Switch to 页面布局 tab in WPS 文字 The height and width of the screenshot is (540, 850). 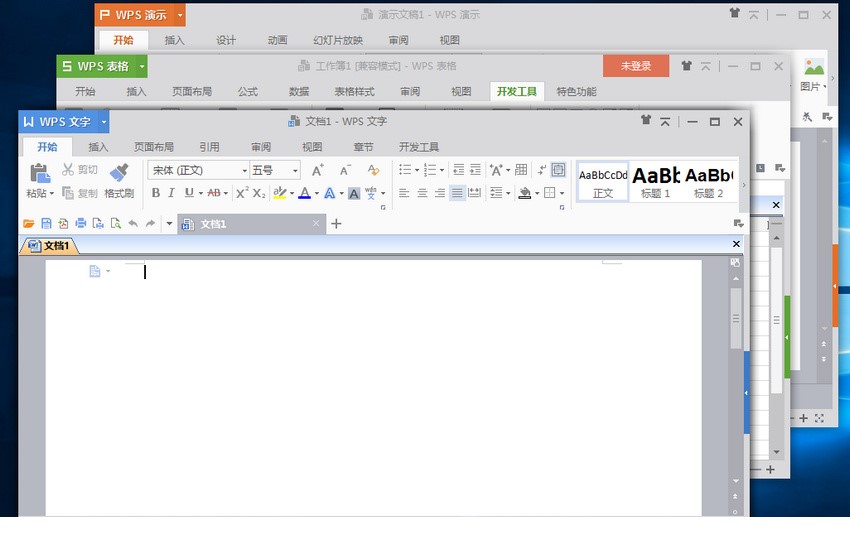coord(154,147)
